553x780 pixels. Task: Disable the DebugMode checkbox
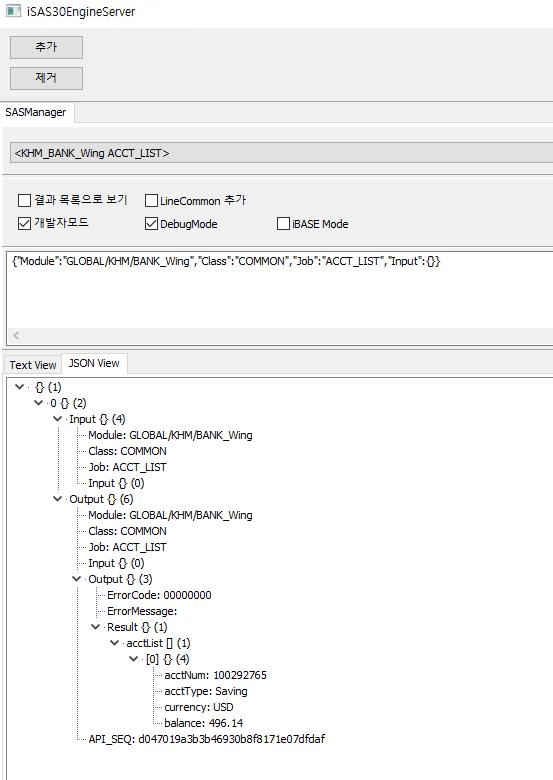point(151,224)
